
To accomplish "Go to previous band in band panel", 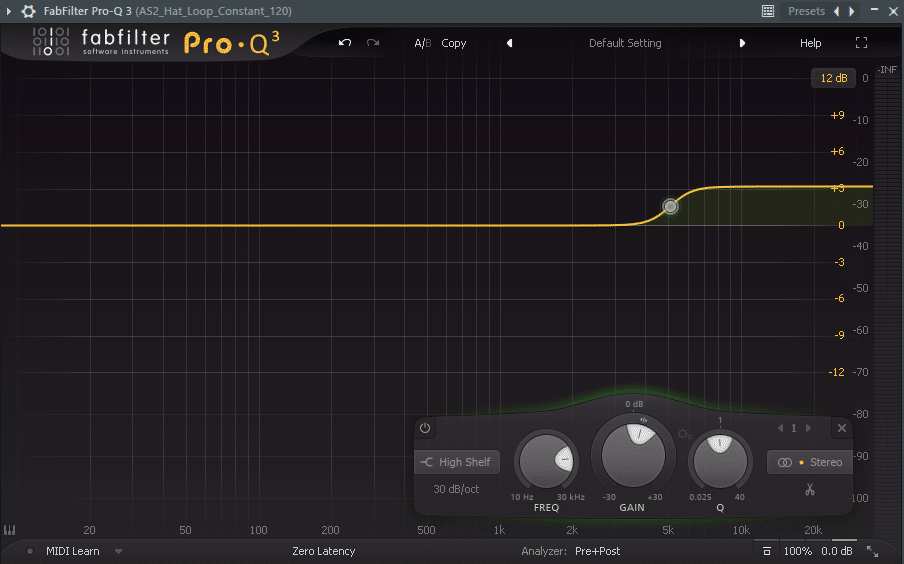I will [x=781, y=428].
